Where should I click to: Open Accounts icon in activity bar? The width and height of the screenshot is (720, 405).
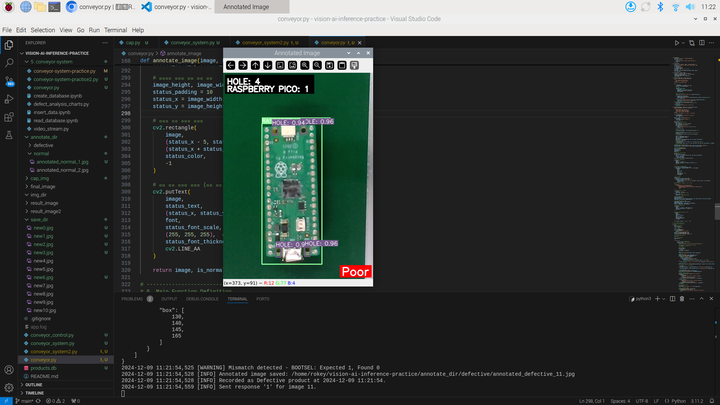click(x=9, y=370)
